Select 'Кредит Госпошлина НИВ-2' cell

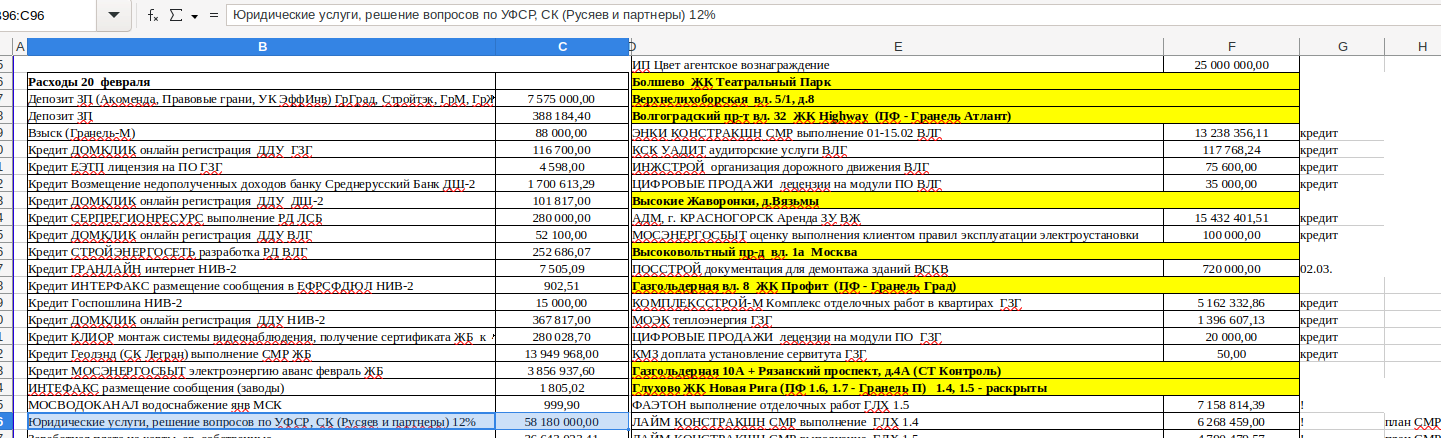pos(261,303)
